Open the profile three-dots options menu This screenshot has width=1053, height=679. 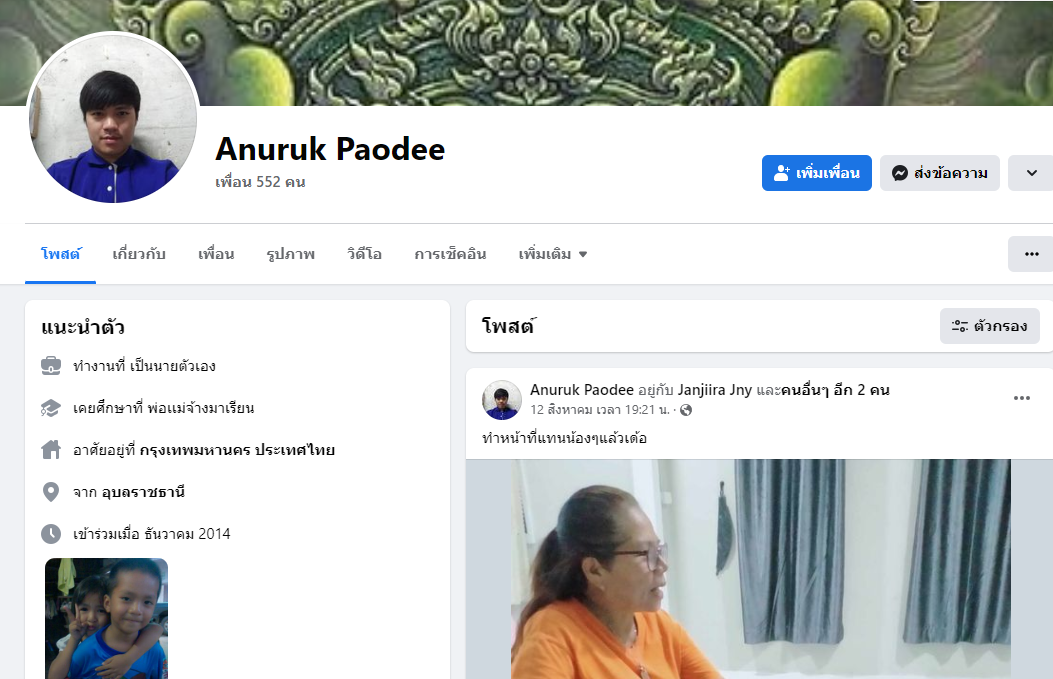pos(1032,254)
